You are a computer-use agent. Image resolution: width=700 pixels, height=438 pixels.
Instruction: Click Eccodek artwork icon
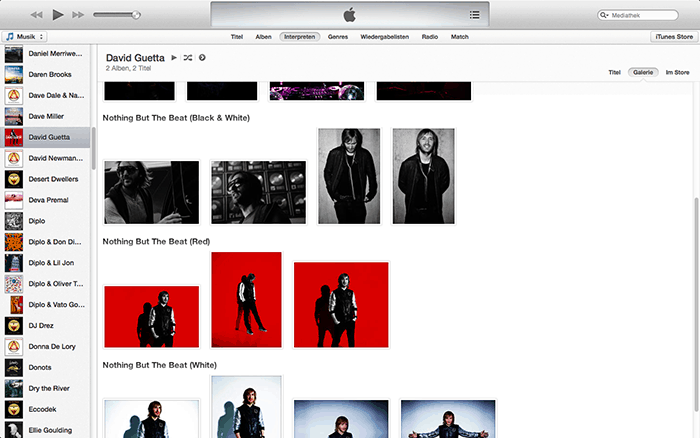(x=14, y=410)
